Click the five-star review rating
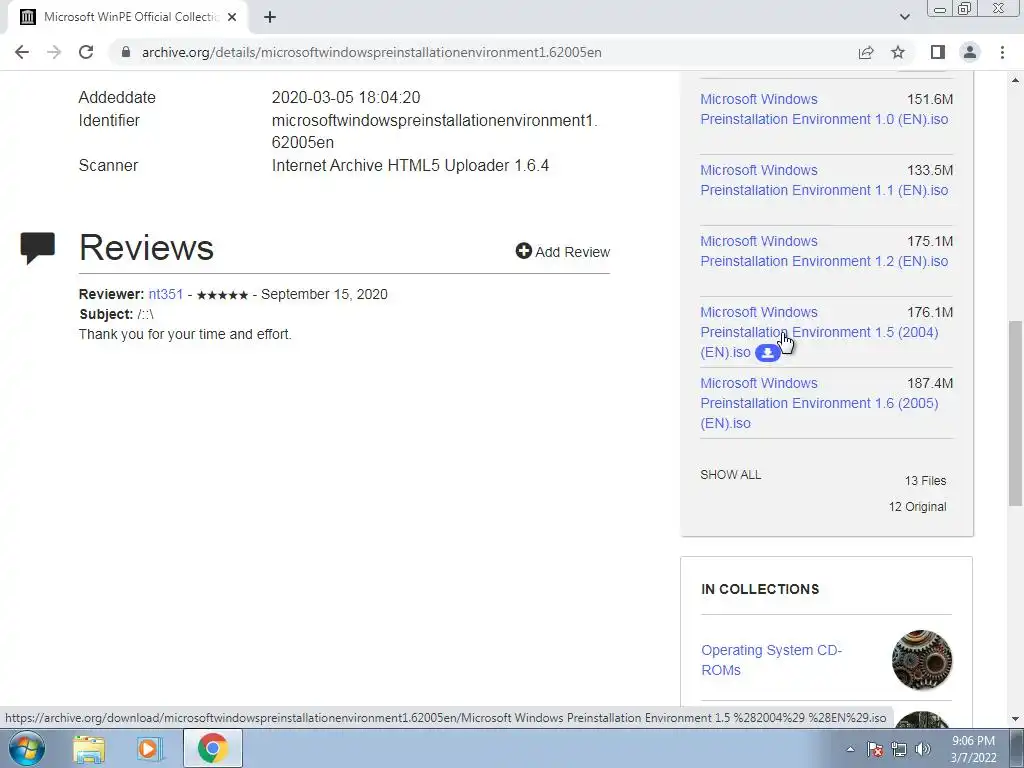1024x768 pixels. point(222,295)
